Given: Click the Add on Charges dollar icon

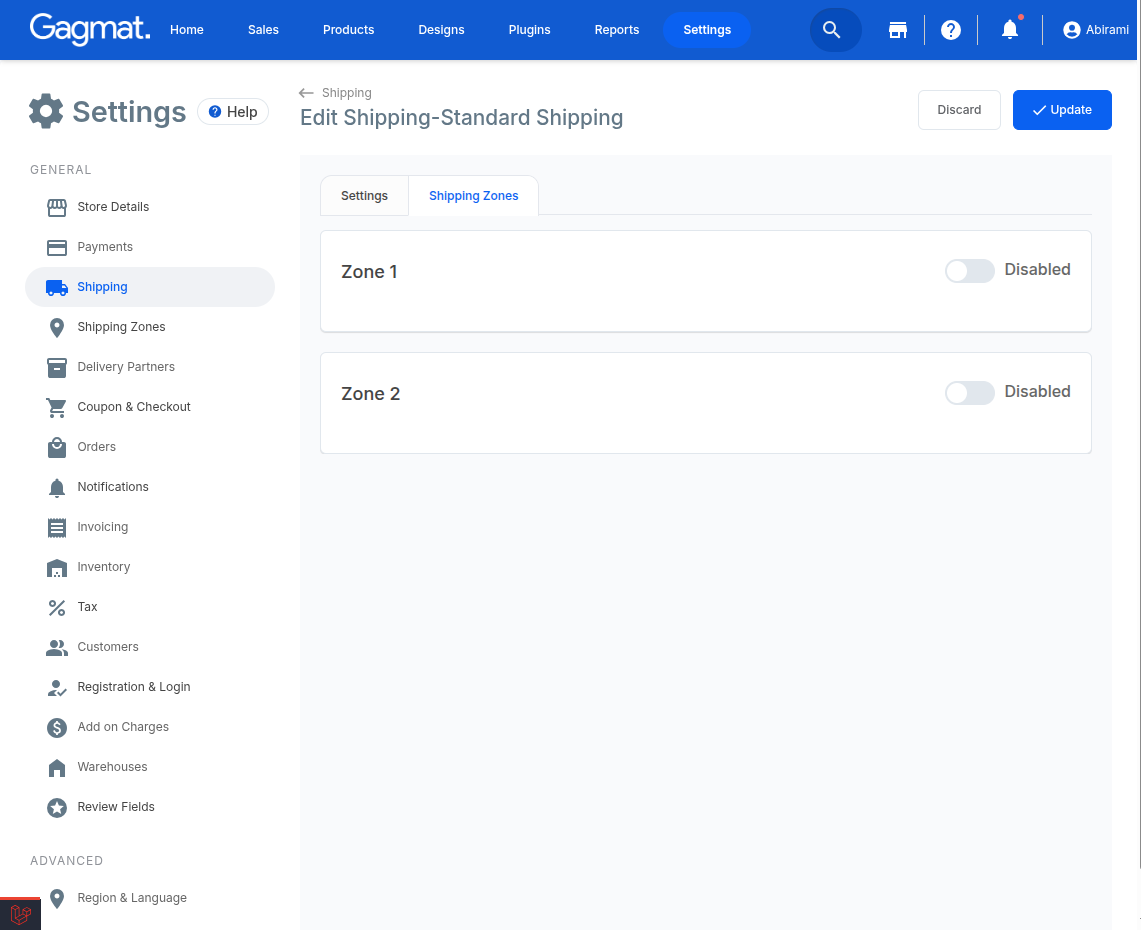Looking at the screenshot, I should coord(57,728).
